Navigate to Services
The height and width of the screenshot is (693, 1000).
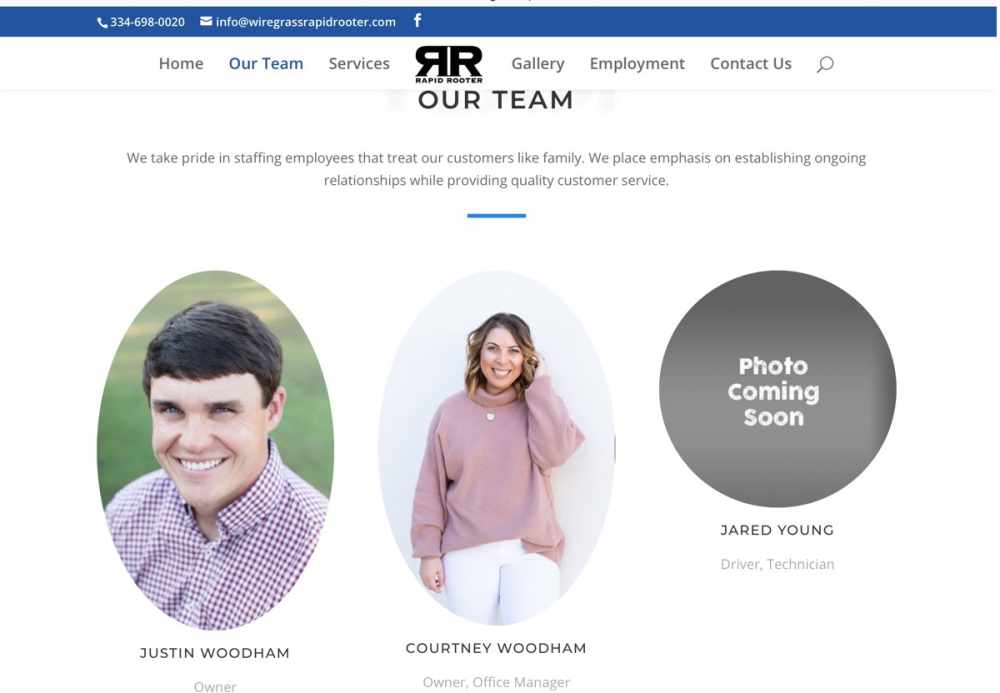tap(359, 63)
